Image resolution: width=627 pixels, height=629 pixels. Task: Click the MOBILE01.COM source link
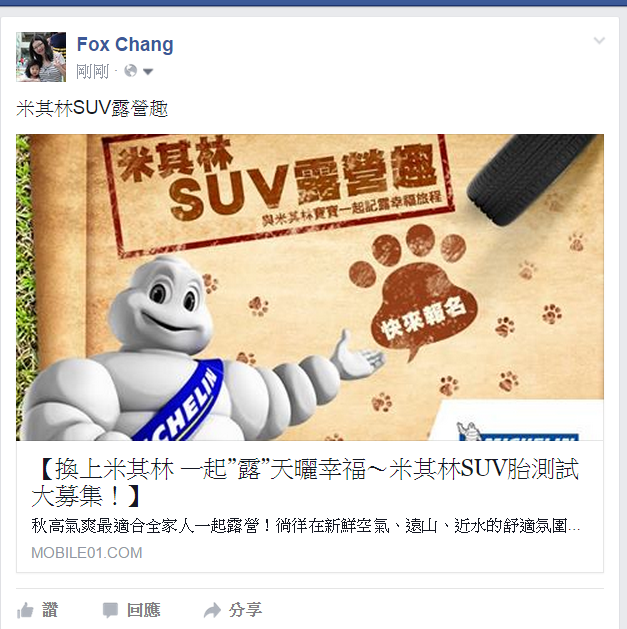[87, 553]
